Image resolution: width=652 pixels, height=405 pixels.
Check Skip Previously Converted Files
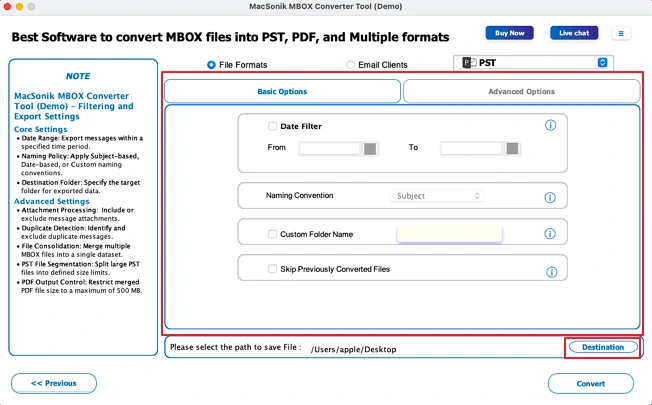[272, 269]
